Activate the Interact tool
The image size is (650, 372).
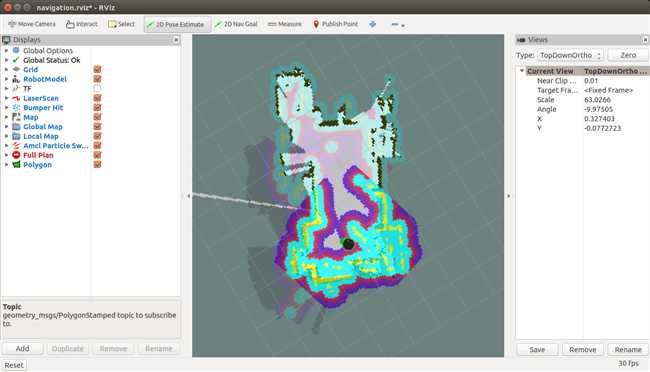(82, 24)
